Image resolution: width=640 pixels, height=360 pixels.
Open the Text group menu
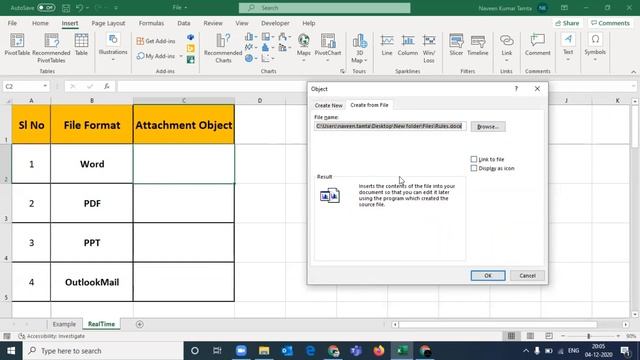(568, 48)
